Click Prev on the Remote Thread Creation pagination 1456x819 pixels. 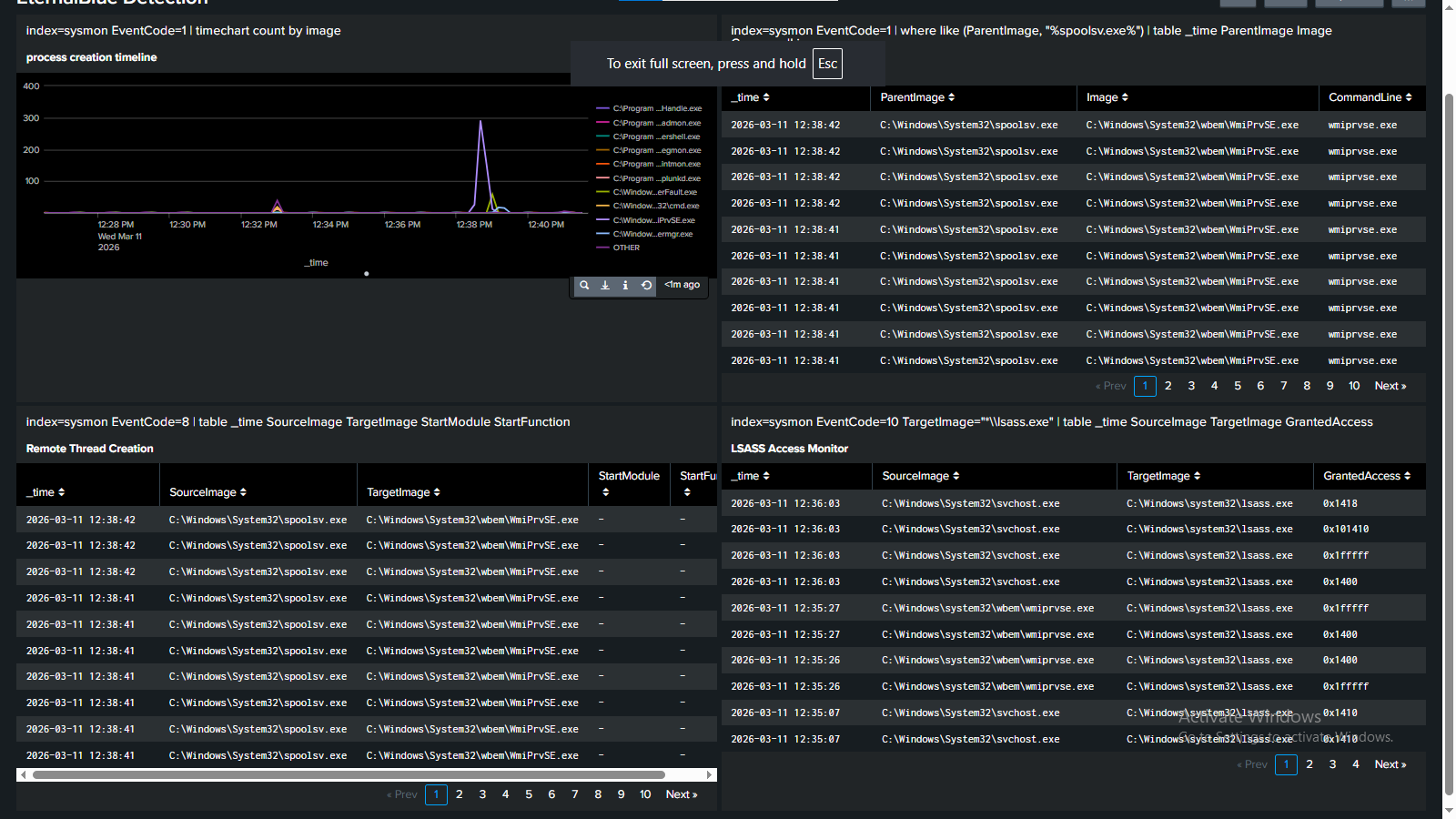401,794
